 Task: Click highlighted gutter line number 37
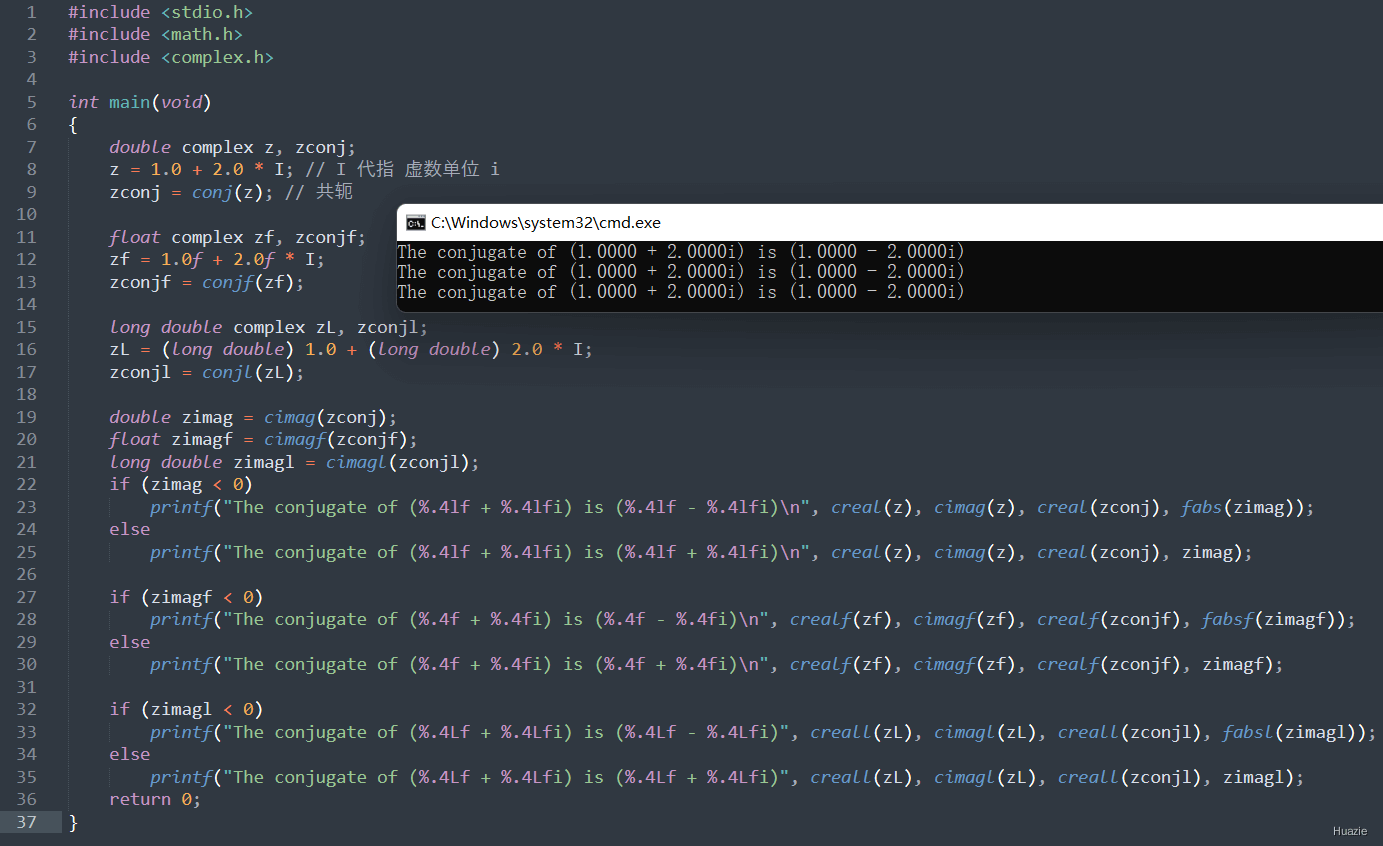26,822
